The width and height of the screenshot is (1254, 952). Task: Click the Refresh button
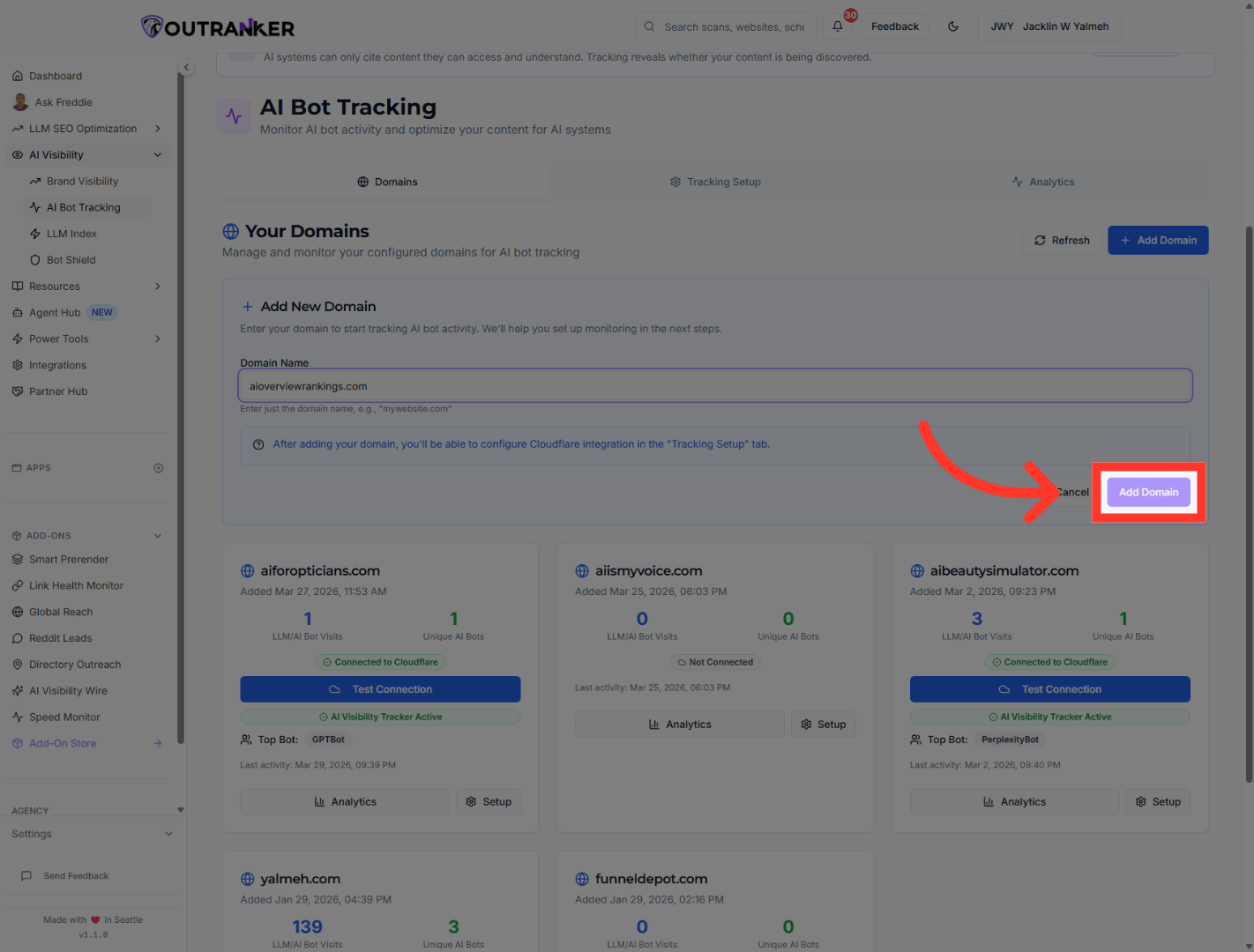(x=1062, y=241)
